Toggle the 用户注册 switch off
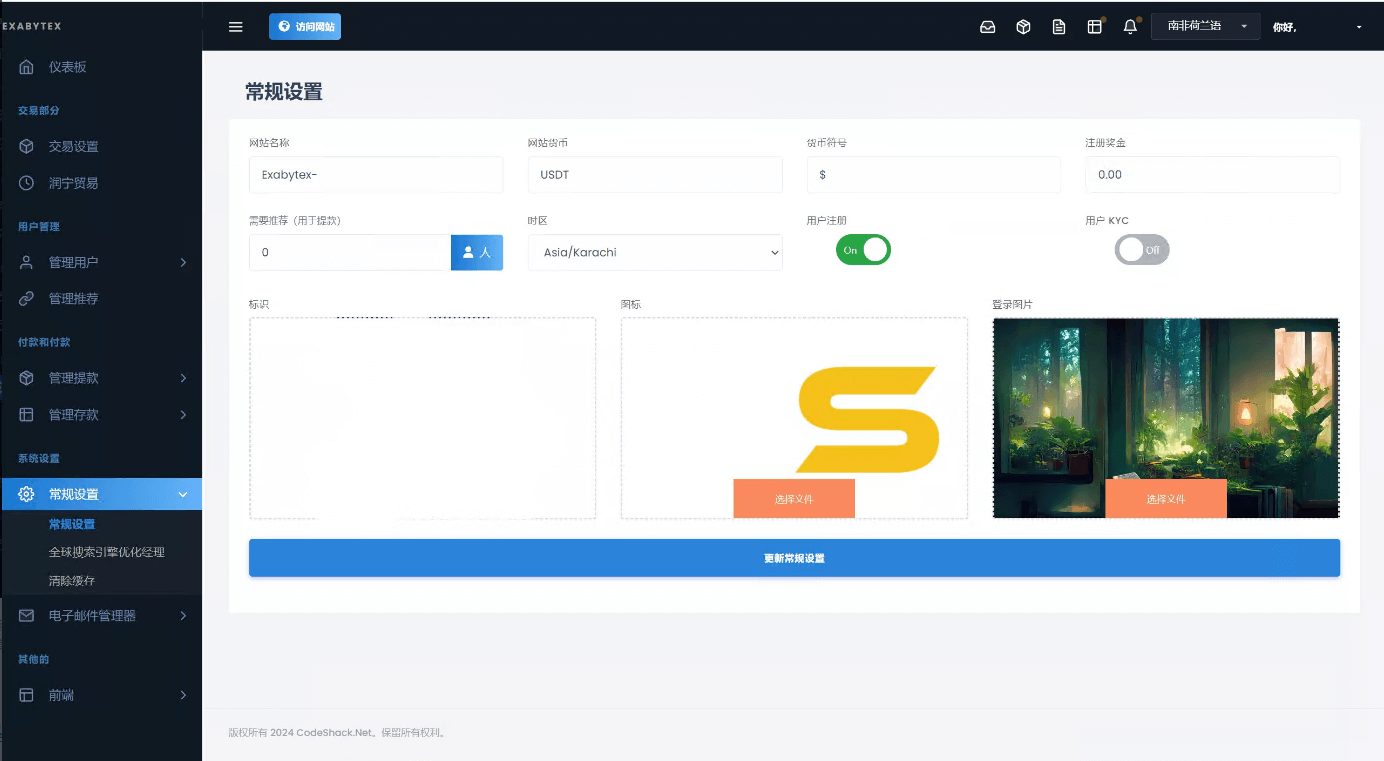This screenshot has width=1384, height=761. coord(863,250)
